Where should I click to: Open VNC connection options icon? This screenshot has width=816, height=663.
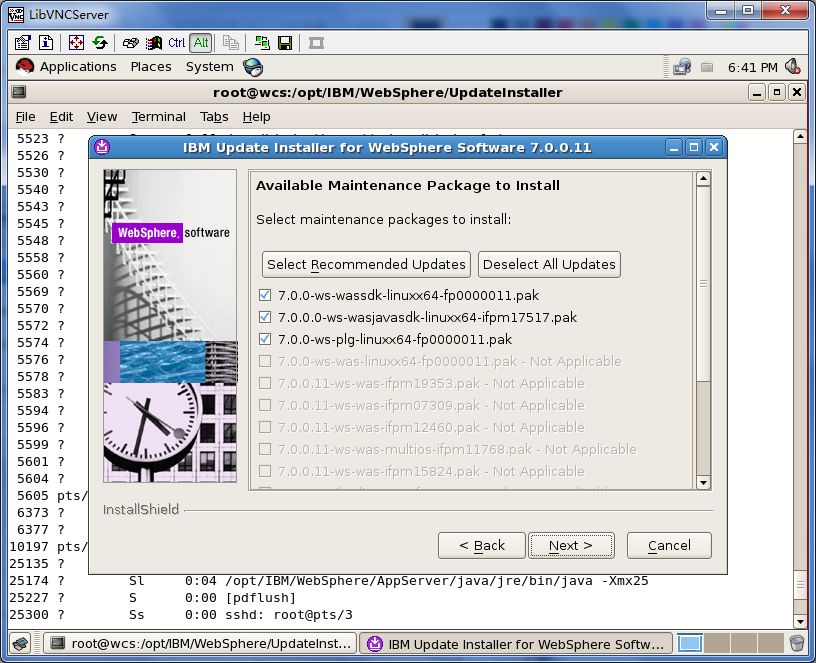(22, 43)
